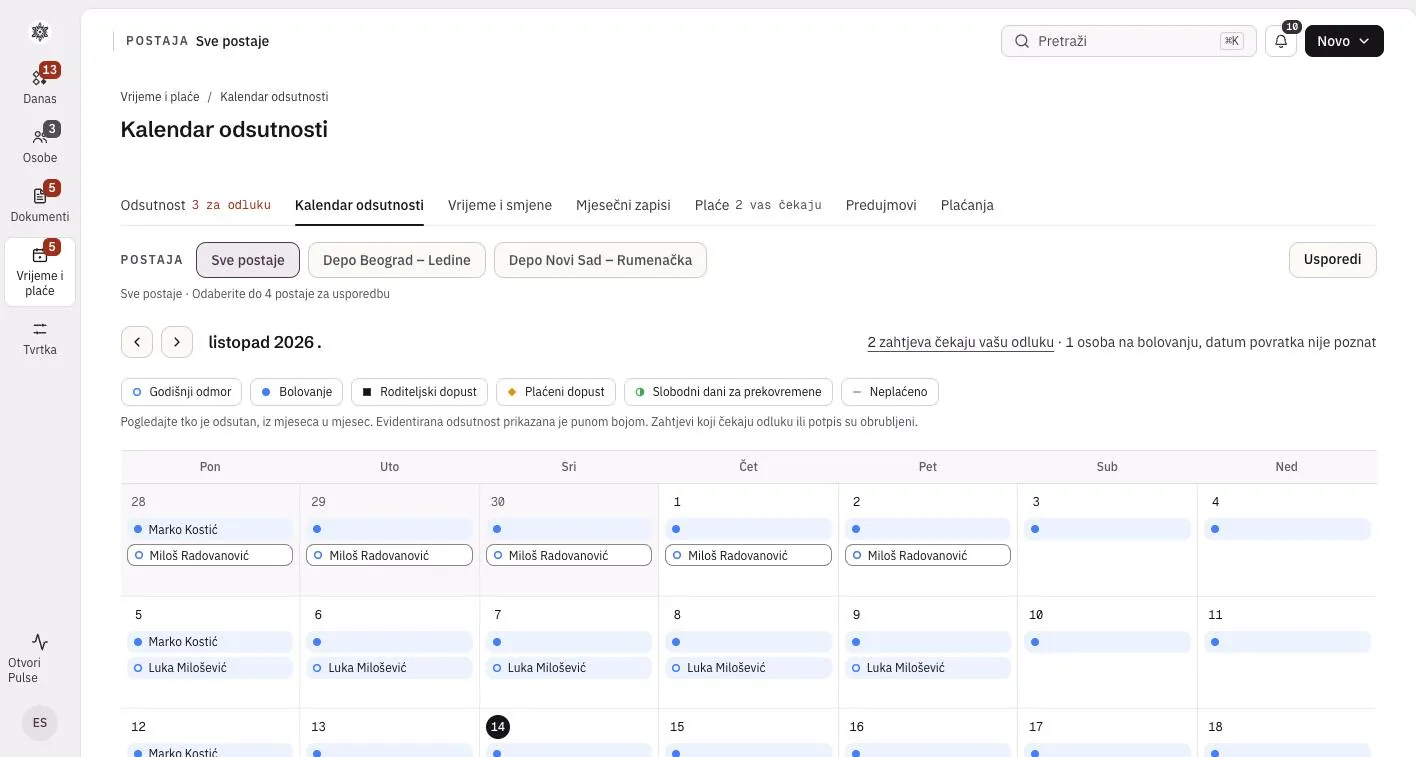1416x757 pixels.
Task: Toggle Plaćeni dopust legend filter
Action: click(x=556, y=392)
